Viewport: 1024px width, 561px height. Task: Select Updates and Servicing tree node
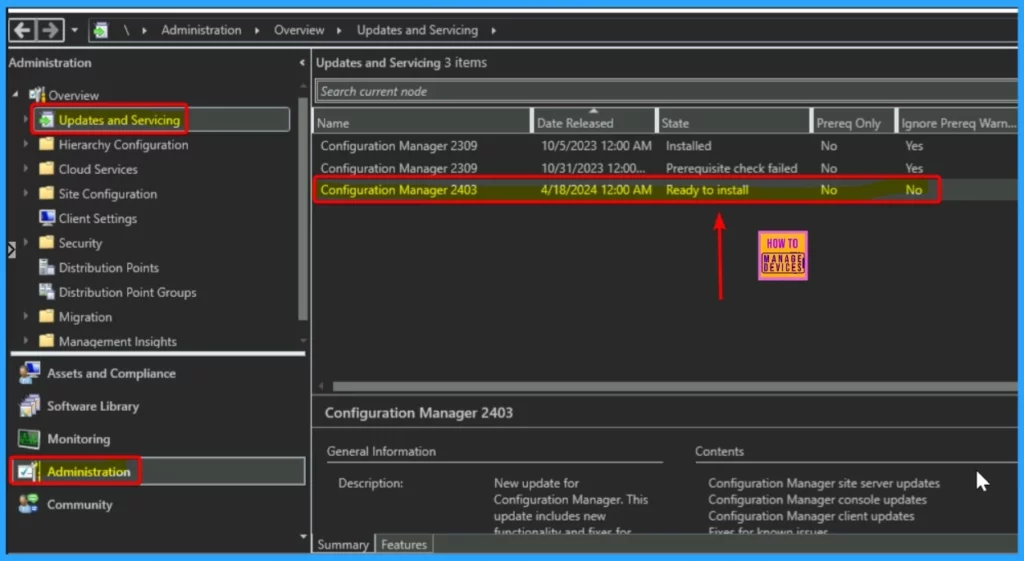pos(119,120)
